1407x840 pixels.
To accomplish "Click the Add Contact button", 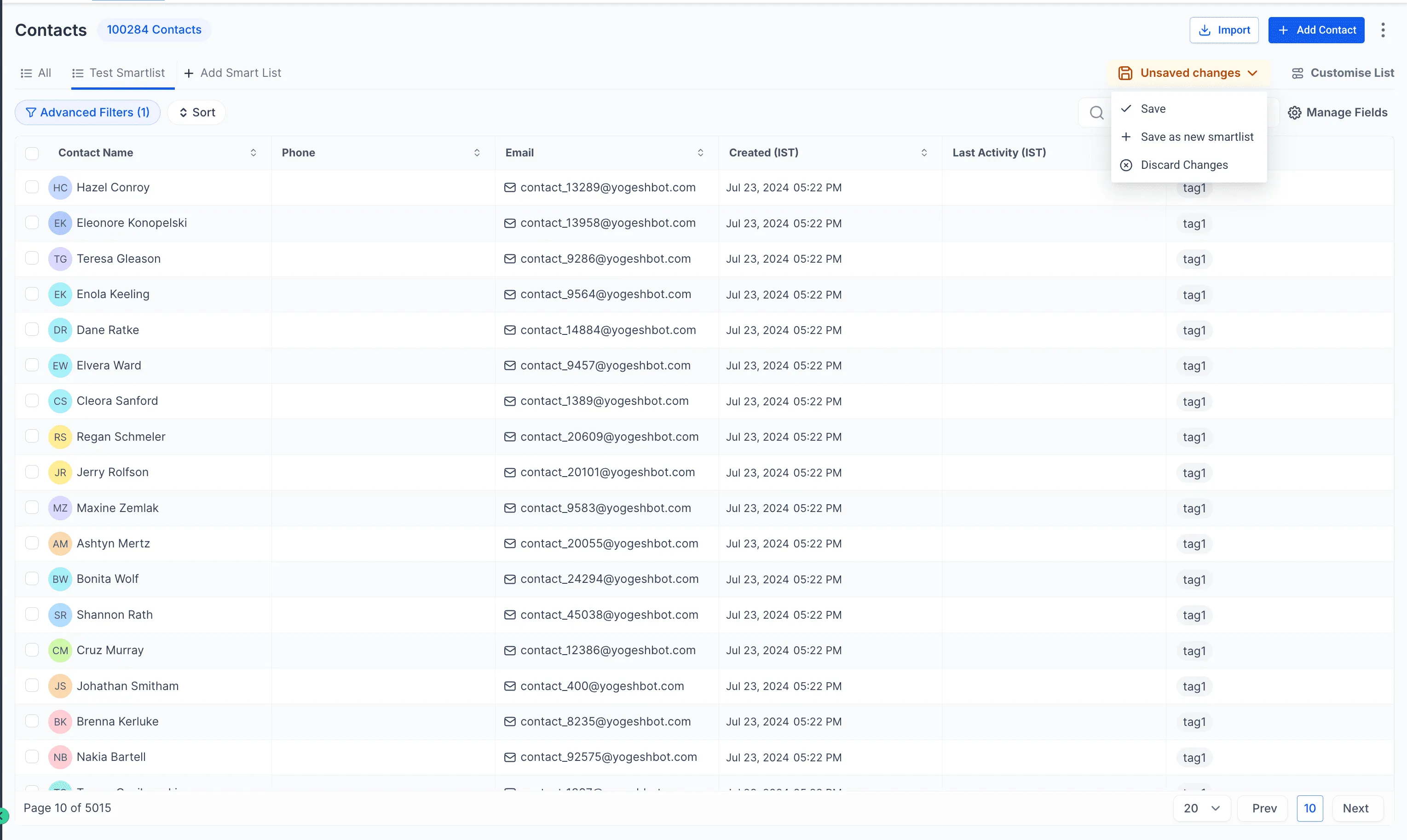I will pos(1316,30).
